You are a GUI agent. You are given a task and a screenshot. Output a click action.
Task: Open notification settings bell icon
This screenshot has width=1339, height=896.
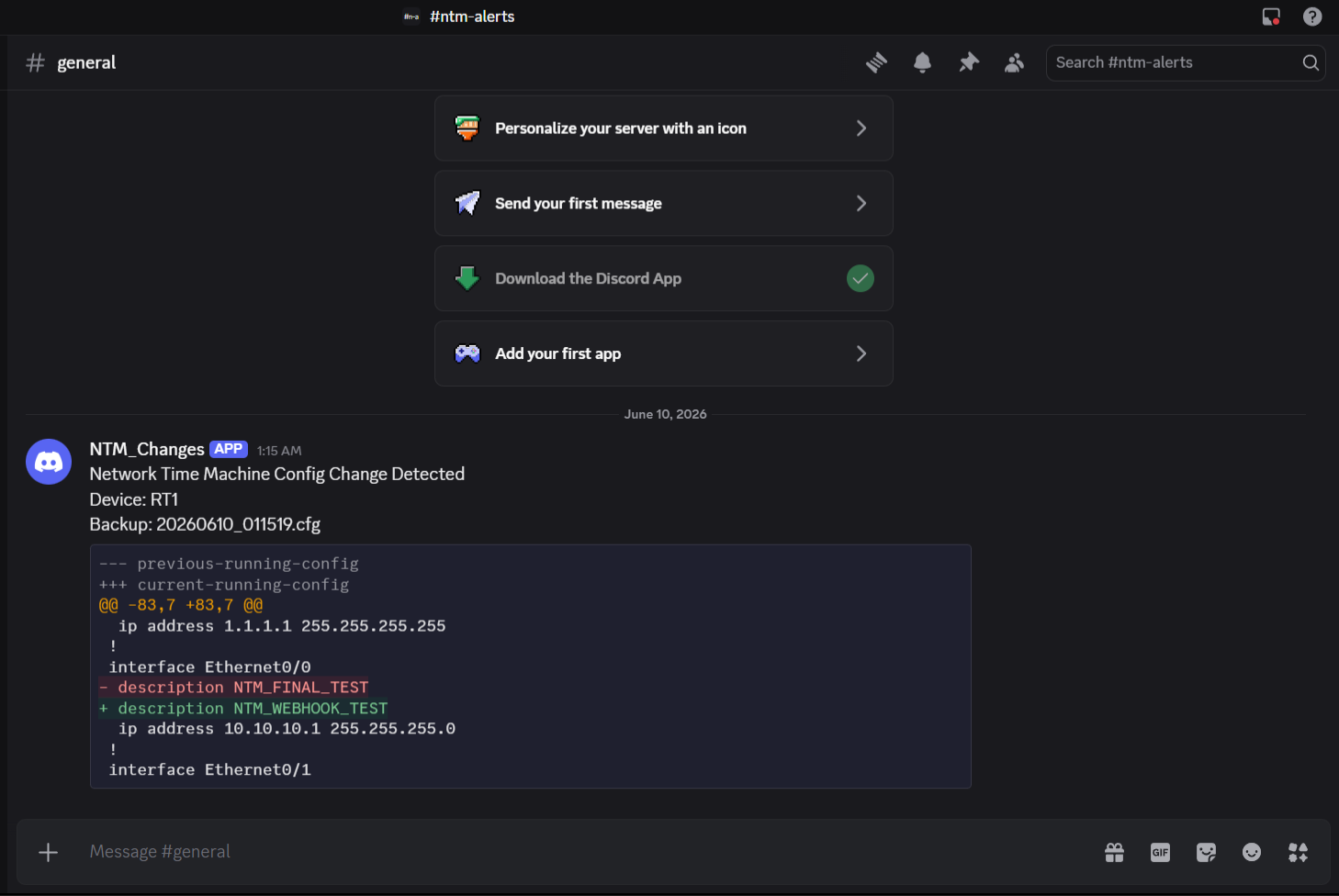(922, 62)
